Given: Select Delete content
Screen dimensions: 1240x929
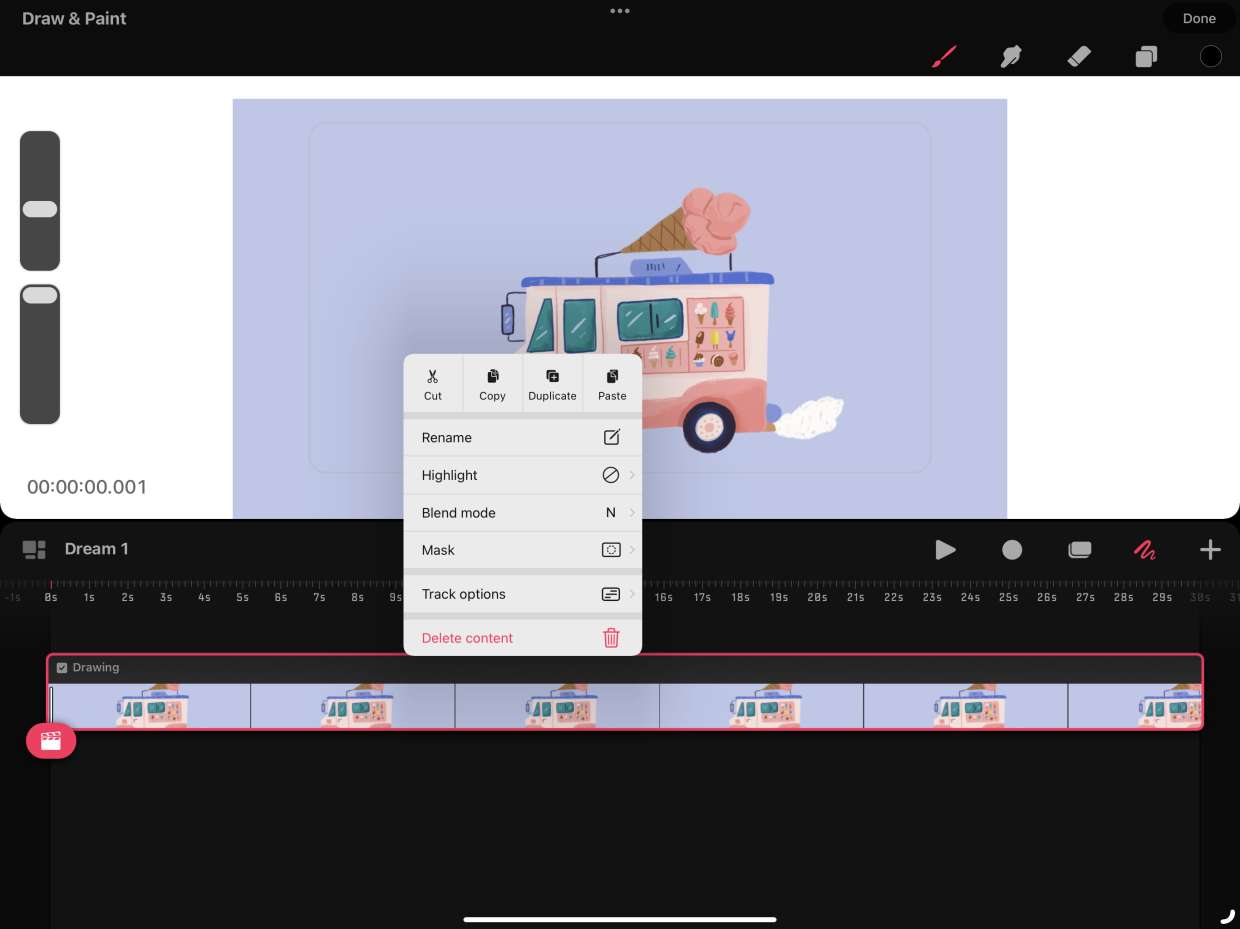Looking at the screenshot, I should 522,638.
